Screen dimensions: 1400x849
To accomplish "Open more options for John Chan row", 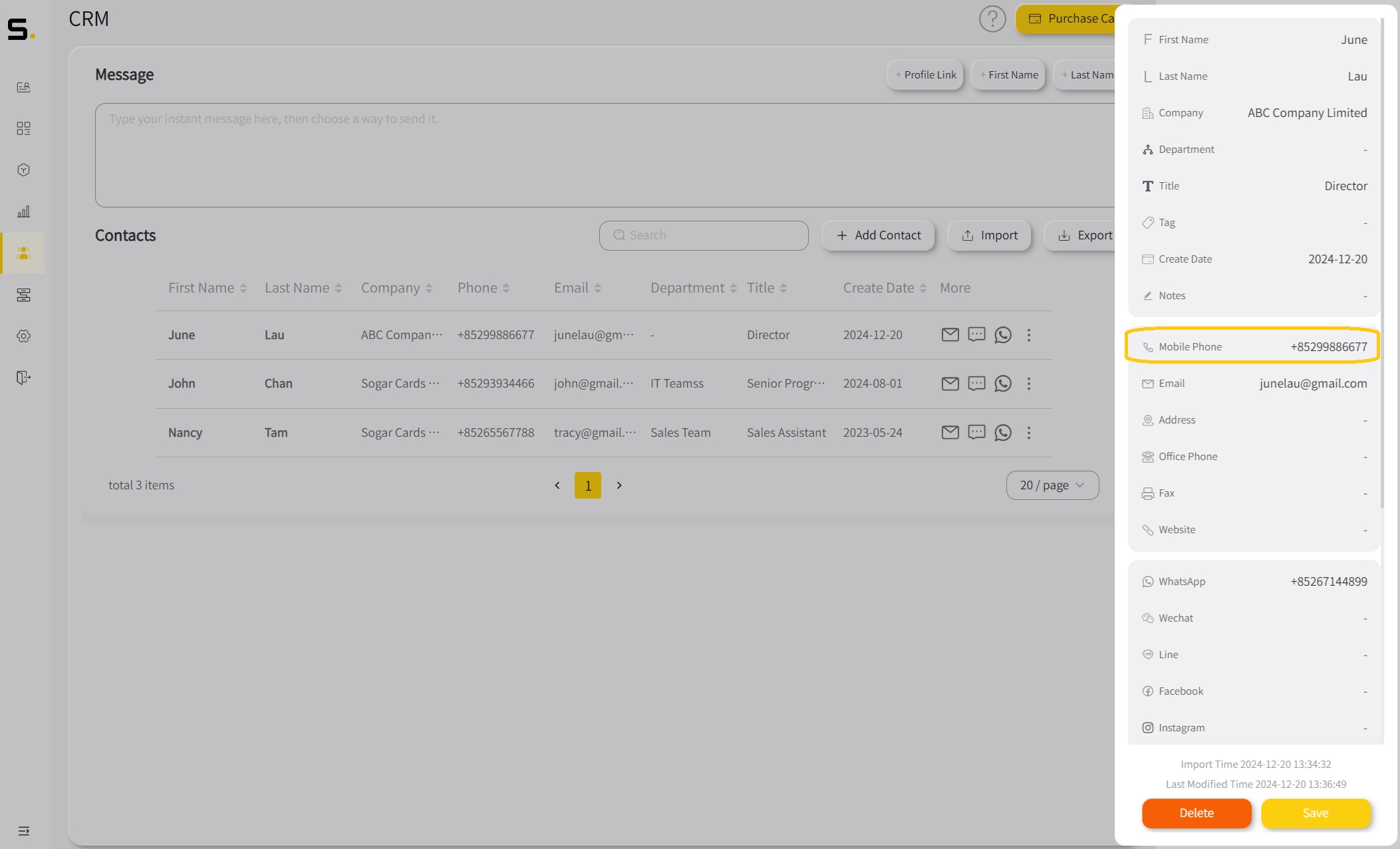I will [1028, 384].
